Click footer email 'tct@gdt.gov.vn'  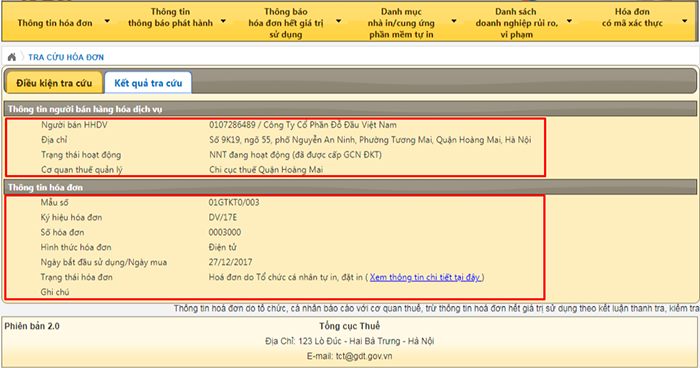click(x=364, y=356)
